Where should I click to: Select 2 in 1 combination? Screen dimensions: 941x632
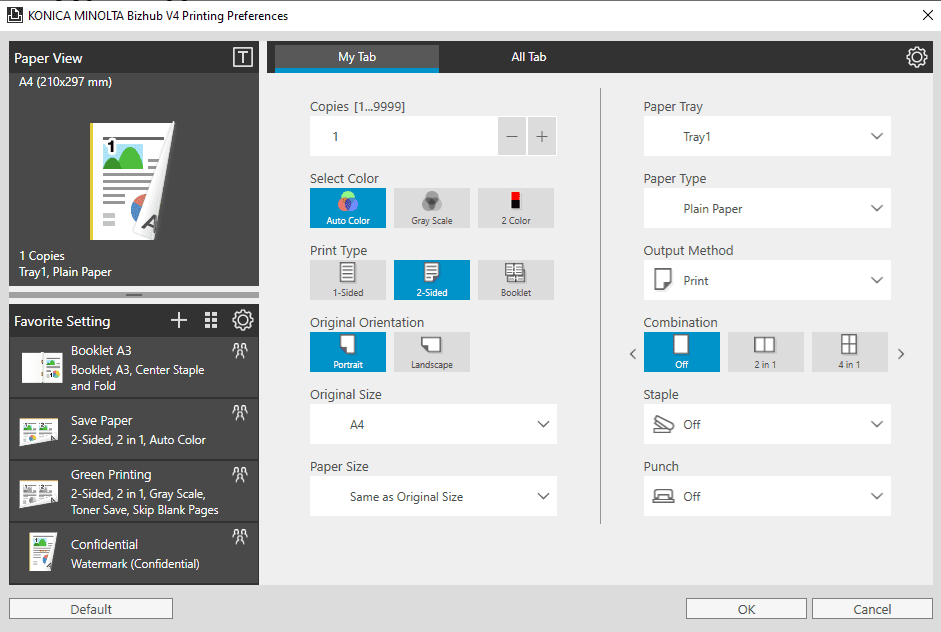click(766, 352)
